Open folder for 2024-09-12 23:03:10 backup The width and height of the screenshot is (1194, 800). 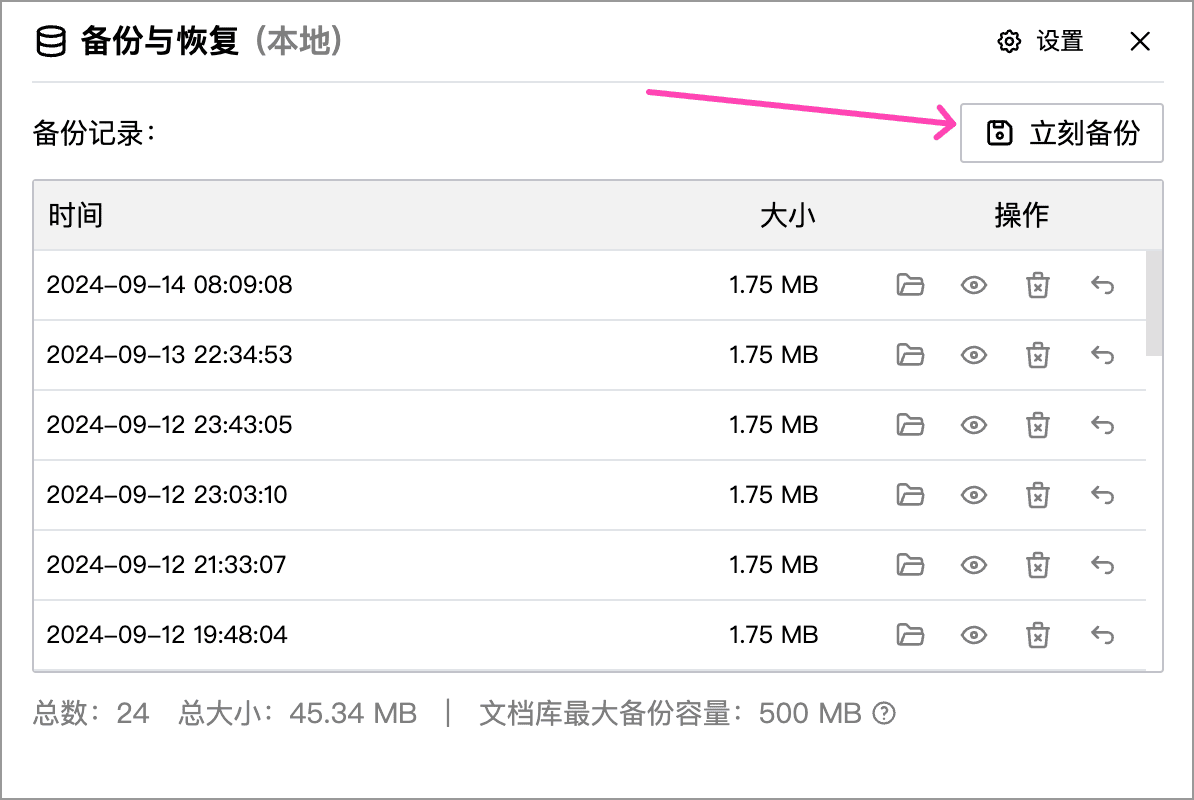(x=910, y=495)
